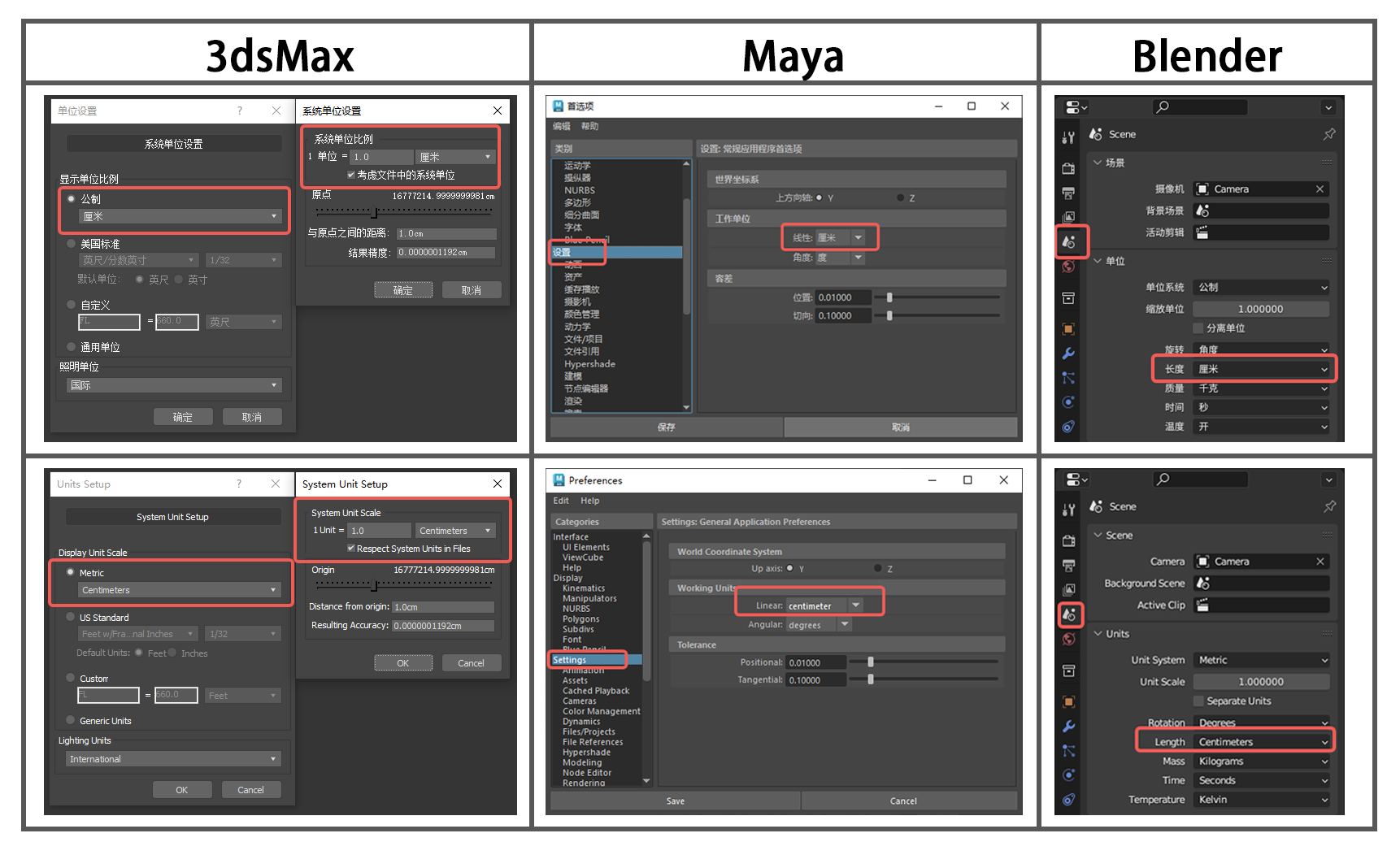The width and height of the screenshot is (1400, 855).
Task: Select US Standard radio in Units Setup
Action: 71,617
